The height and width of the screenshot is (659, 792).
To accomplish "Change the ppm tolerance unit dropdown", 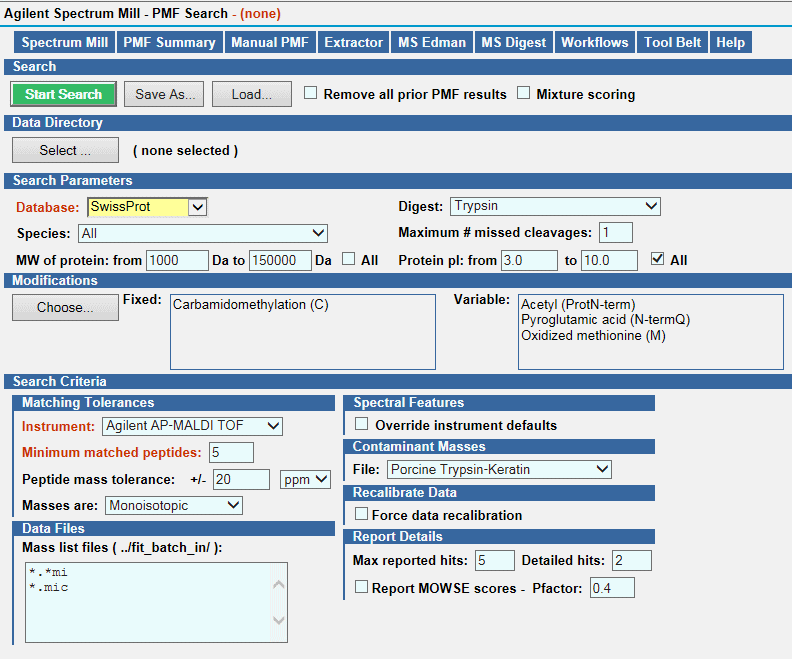I will [305, 479].
